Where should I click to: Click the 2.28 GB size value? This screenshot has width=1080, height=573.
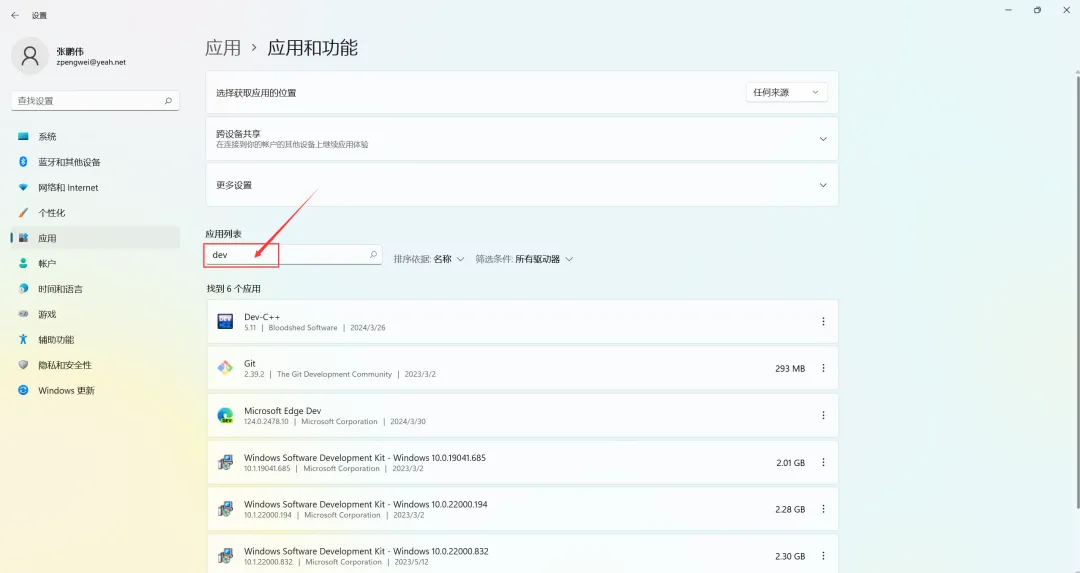(790, 510)
